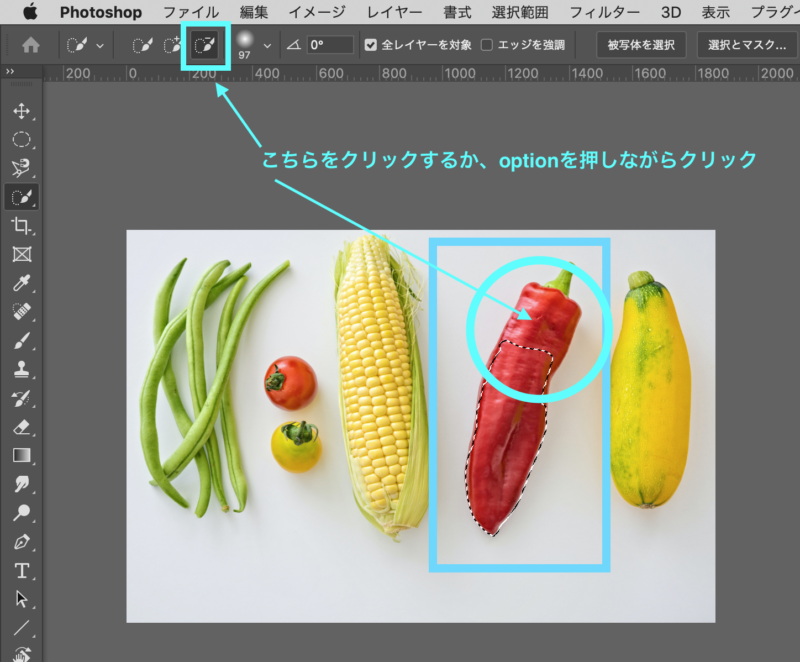Disable the 全レイヤーを対象 checkbox
800x662 pixels.
372,45
